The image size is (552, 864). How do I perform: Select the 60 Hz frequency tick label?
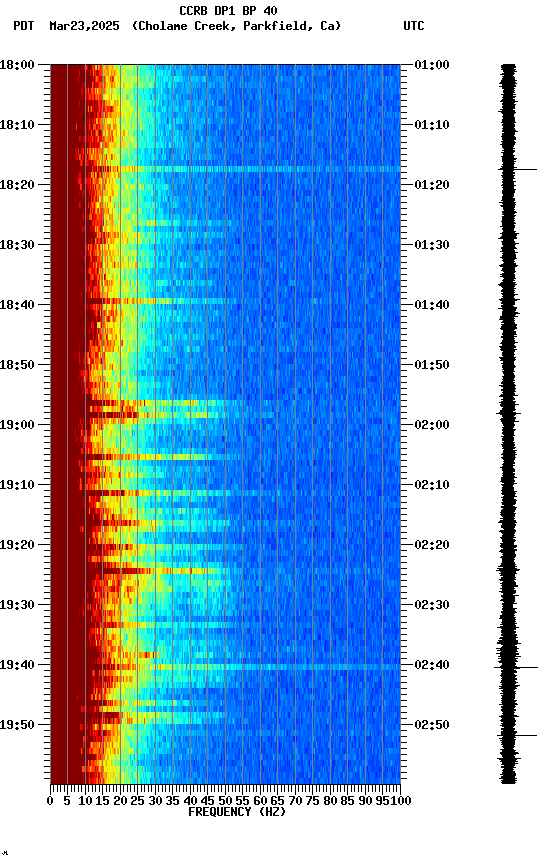260,801
